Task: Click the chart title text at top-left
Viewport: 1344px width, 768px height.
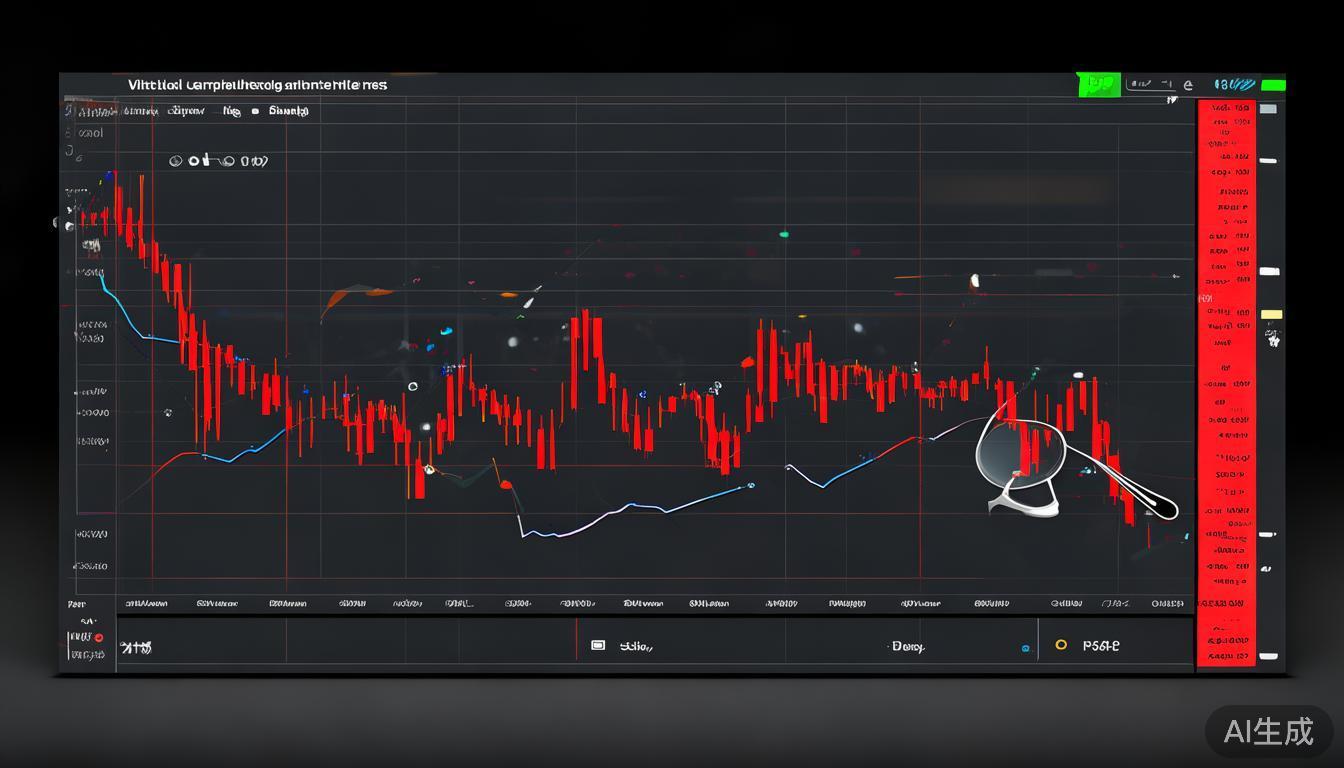Action: (x=257, y=85)
